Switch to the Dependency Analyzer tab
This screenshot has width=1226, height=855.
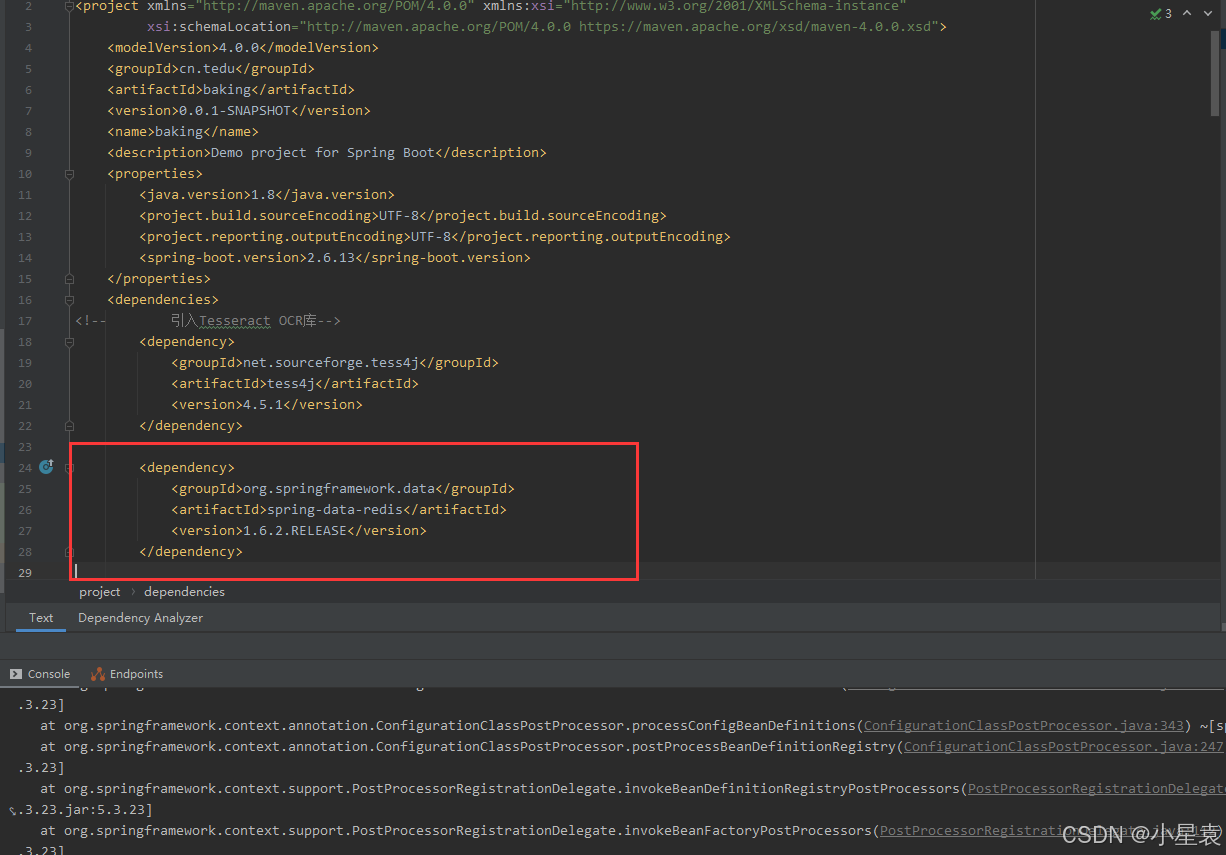[x=140, y=618]
